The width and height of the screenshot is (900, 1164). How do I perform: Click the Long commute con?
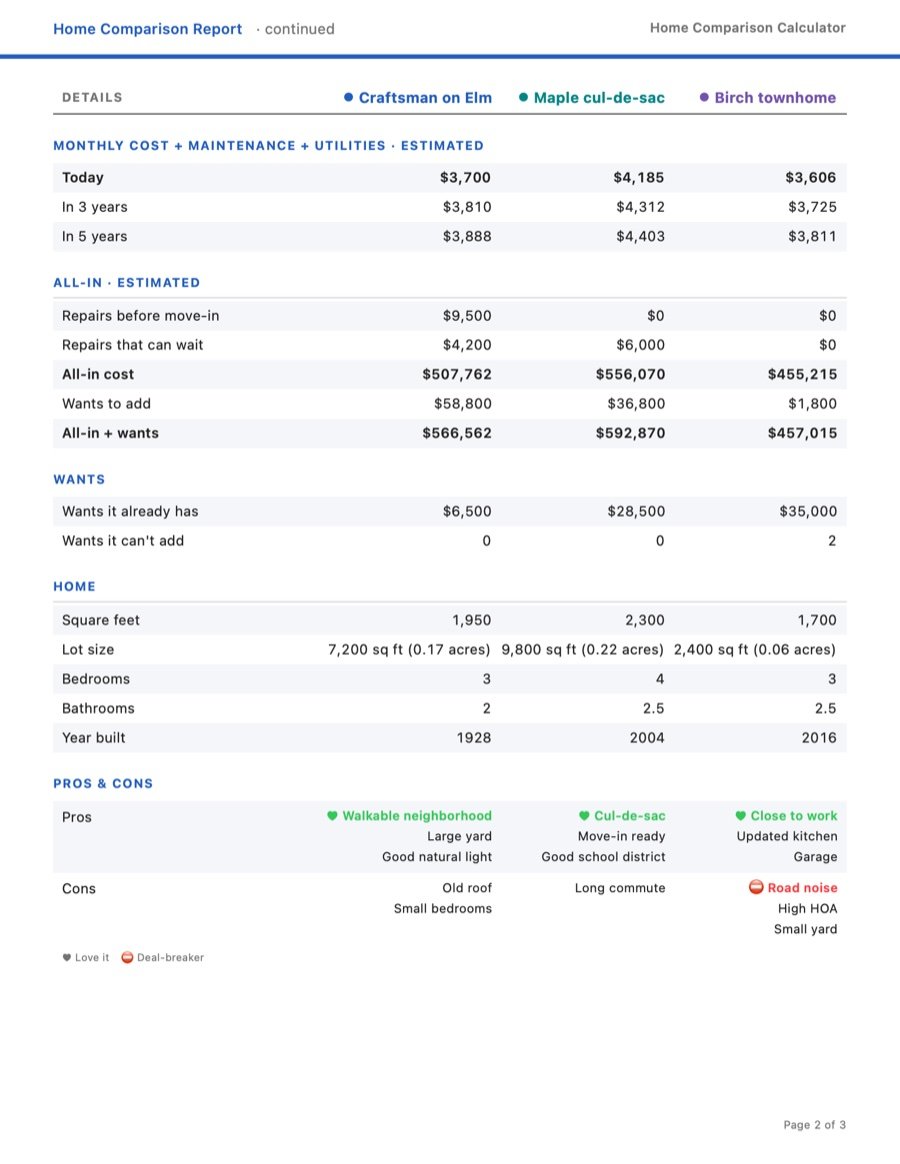pyautogui.click(x=620, y=888)
